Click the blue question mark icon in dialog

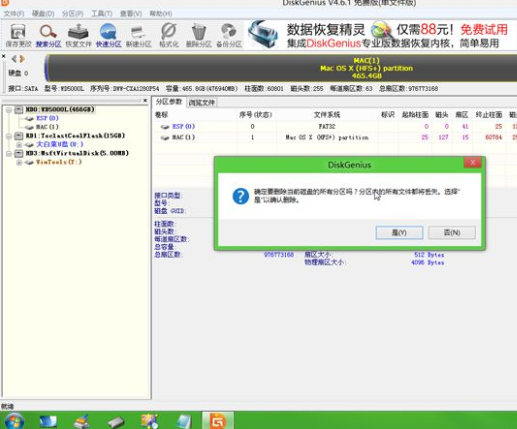click(x=241, y=196)
